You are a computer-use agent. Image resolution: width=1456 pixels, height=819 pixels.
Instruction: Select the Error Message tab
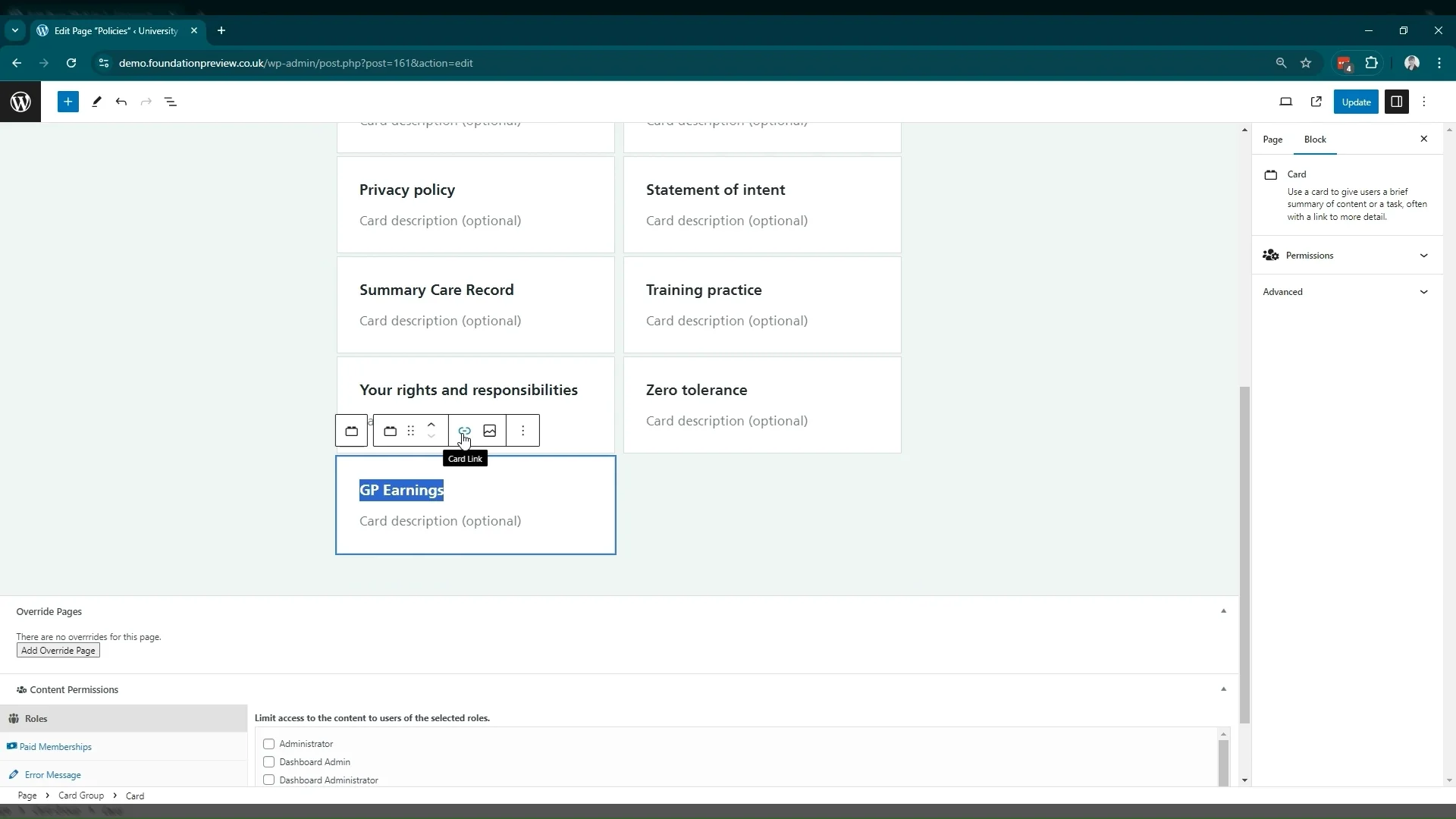click(124, 775)
